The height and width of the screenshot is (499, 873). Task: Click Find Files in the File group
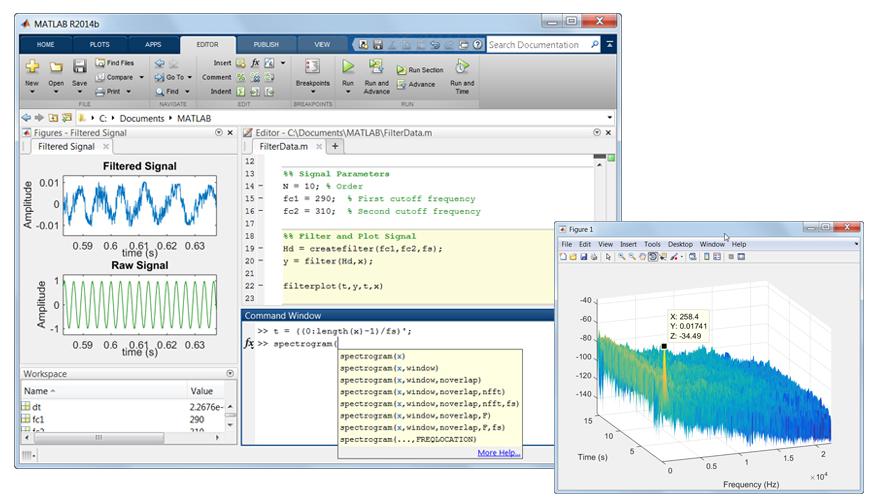(114, 63)
